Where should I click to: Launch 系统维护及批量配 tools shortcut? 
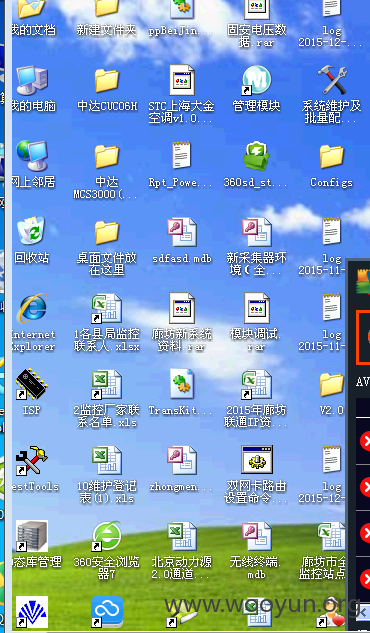coord(332,81)
